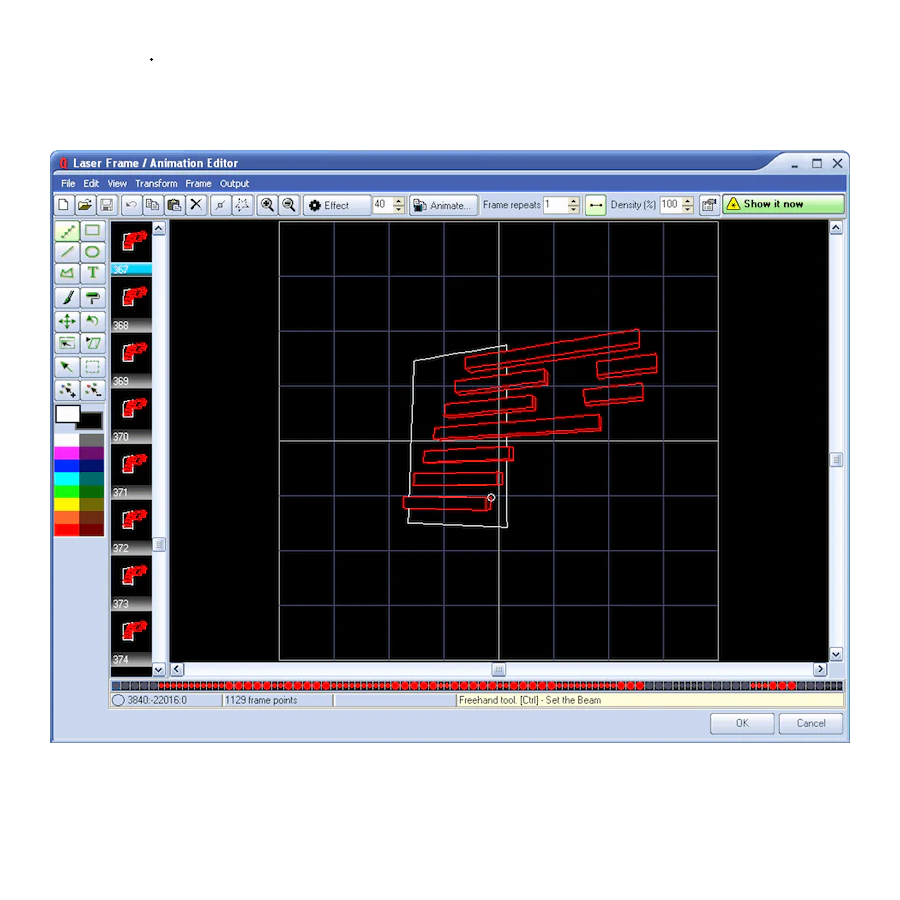Click the Save floppy disk icon
Screen dimensions: 900x900
[106, 205]
